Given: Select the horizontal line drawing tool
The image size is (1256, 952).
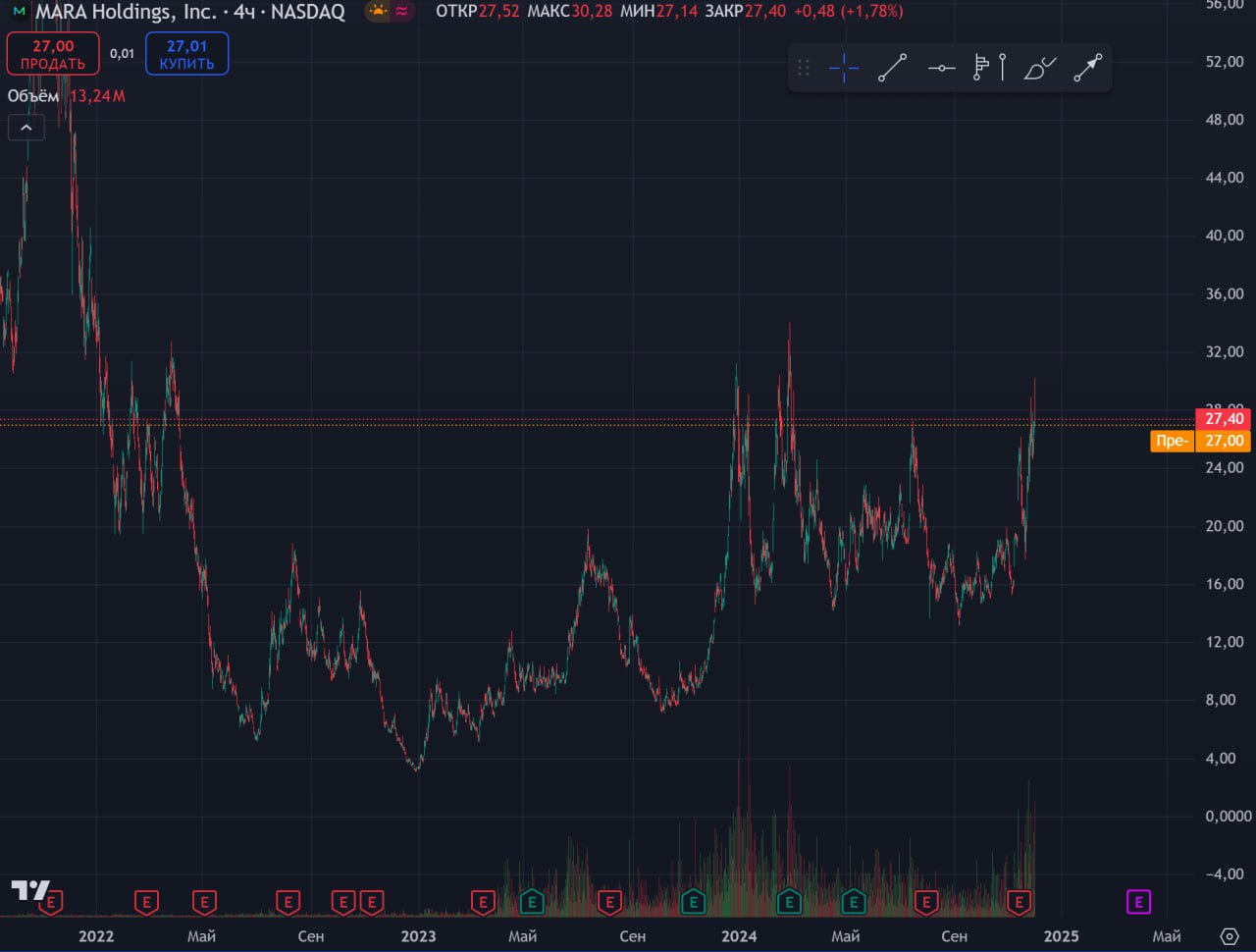Looking at the screenshot, I should click(942, 68).
